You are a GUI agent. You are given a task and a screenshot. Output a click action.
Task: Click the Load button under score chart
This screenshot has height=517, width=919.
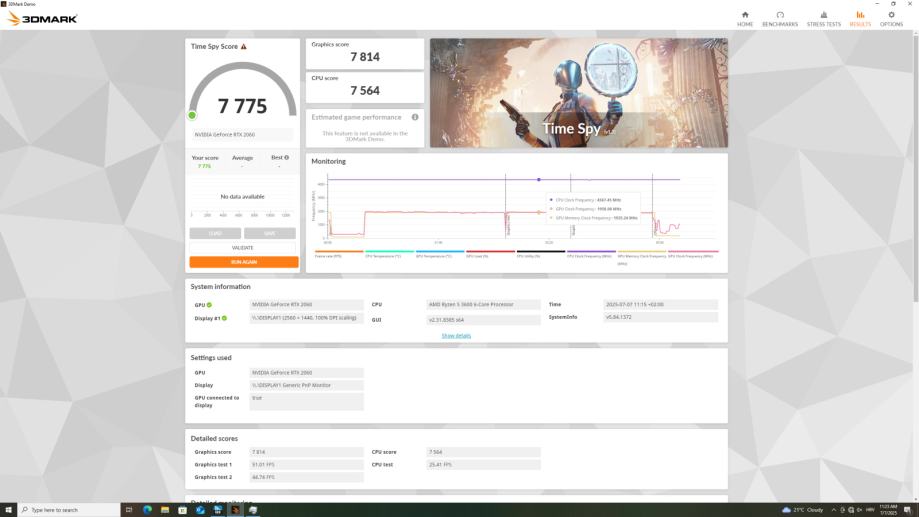click(215, 233)
